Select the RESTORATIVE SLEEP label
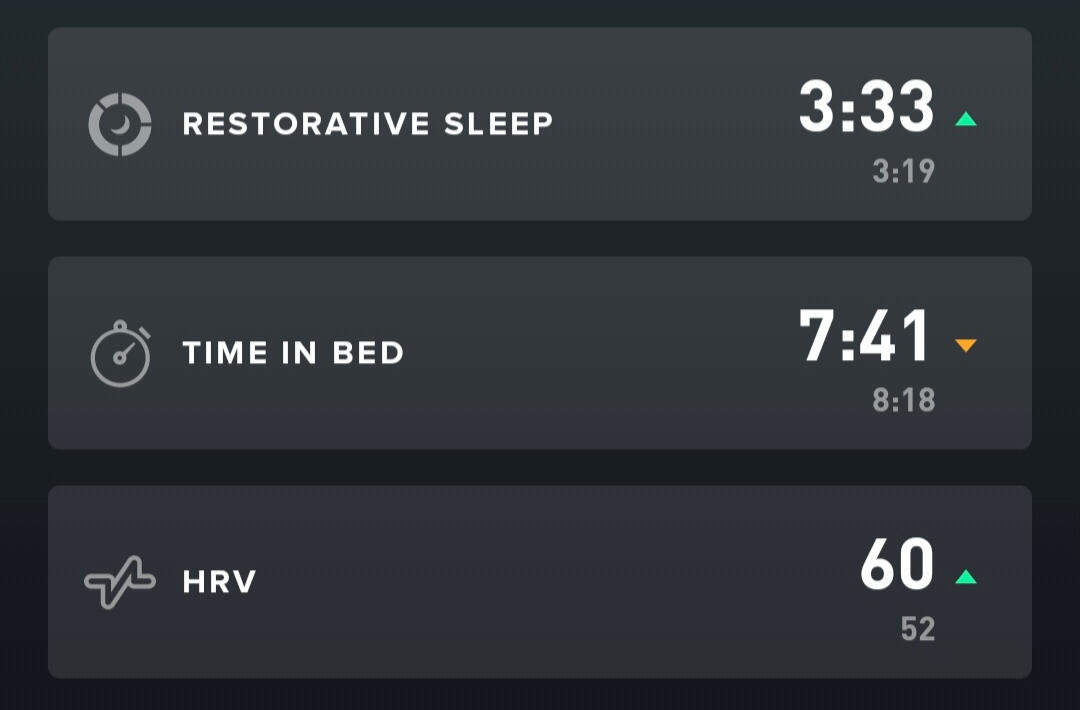 (367, 124)
